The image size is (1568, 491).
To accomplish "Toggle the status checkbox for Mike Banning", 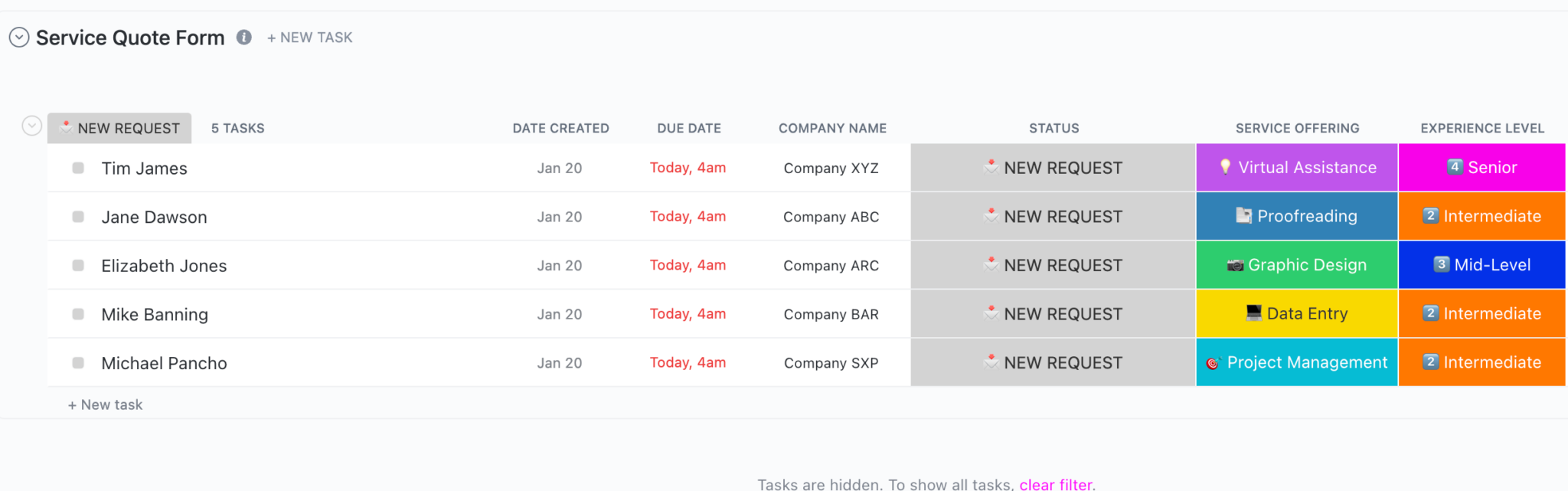I will click(78, 314).
